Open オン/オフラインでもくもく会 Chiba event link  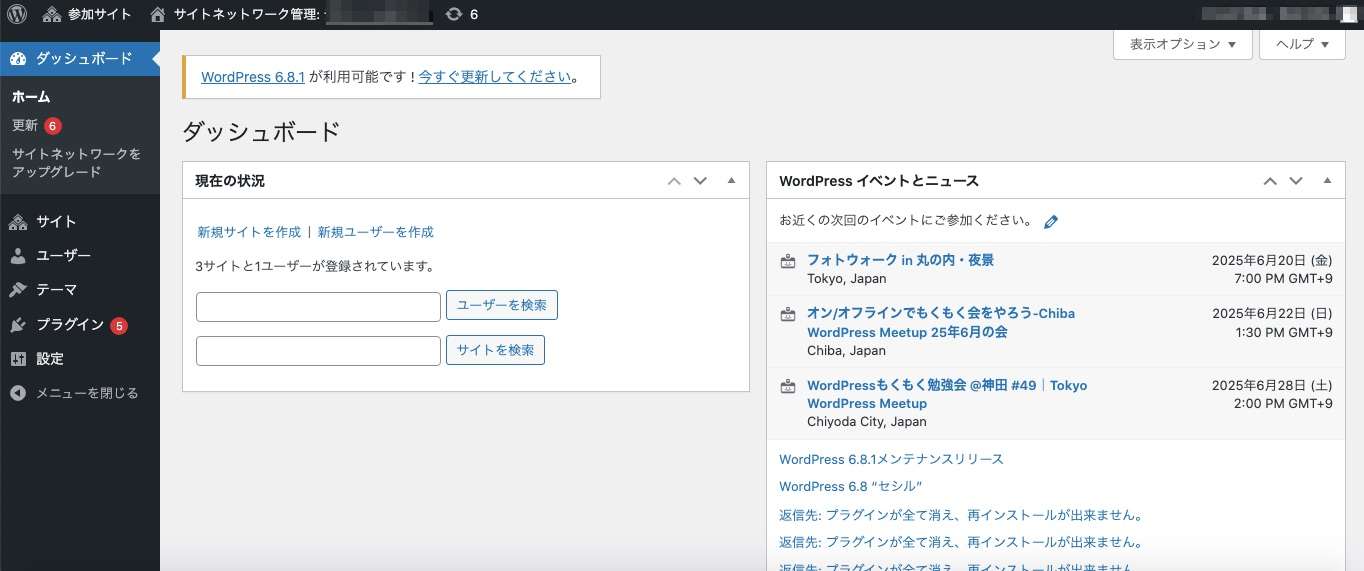pyautogui.click(x=941, y=323)
